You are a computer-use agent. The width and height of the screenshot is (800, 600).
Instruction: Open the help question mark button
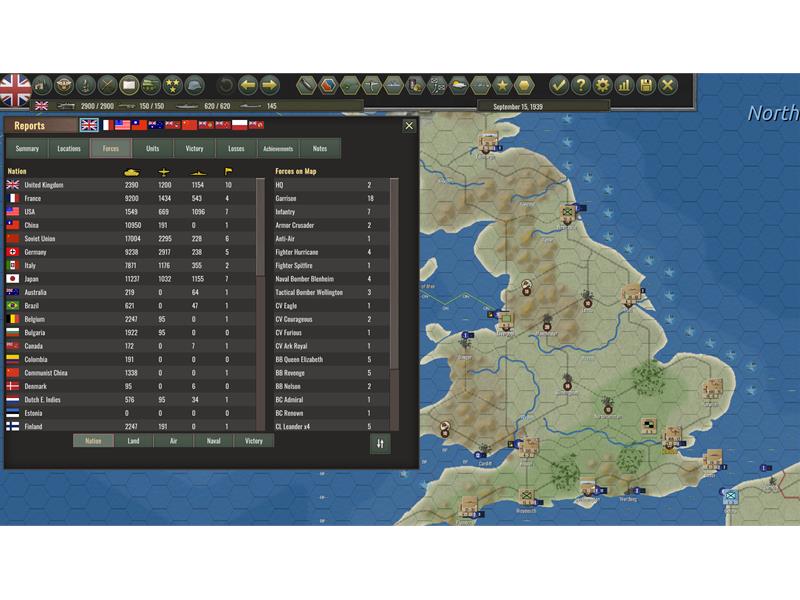(580, 85)
